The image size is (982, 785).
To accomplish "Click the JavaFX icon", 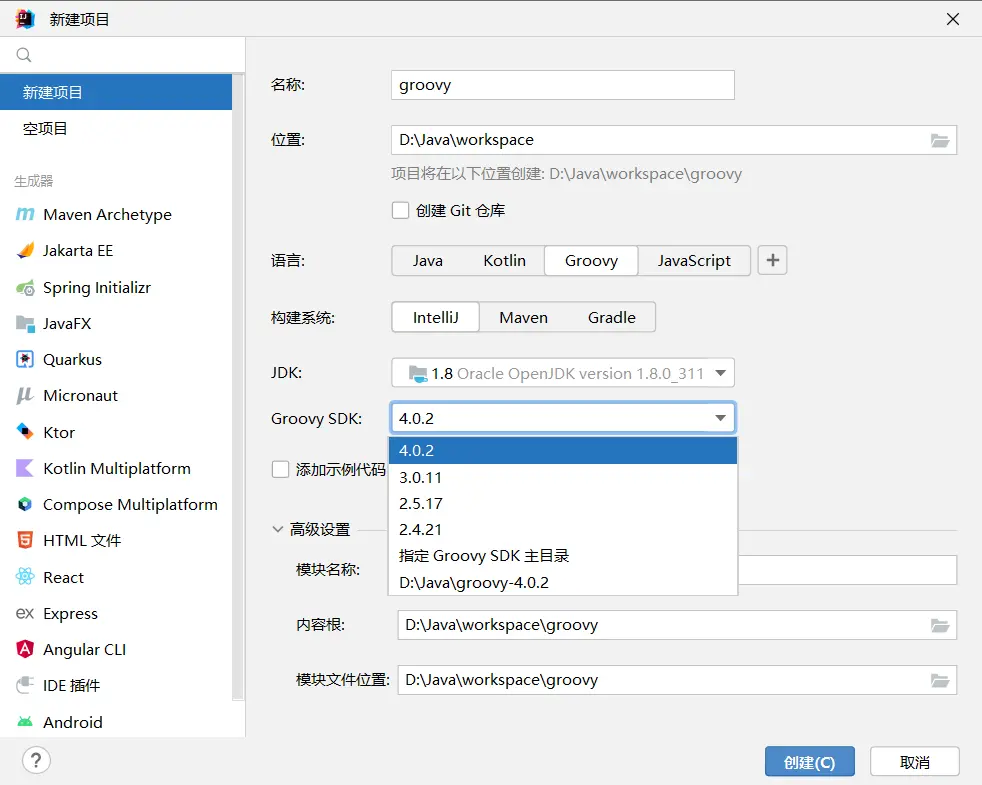I will click(x=25, y=323).
